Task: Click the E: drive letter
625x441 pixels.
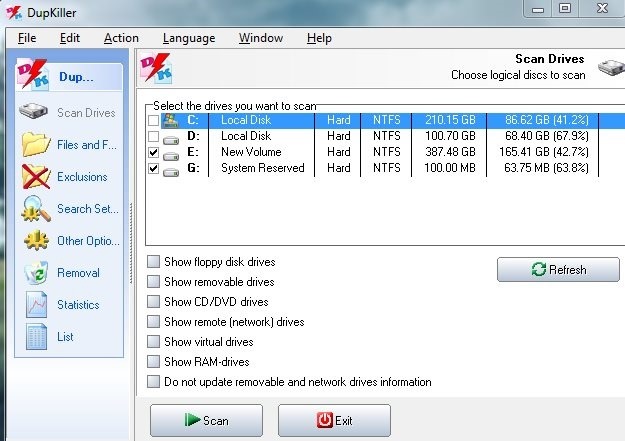Action: pyautogui.click(x=193, y=152)
